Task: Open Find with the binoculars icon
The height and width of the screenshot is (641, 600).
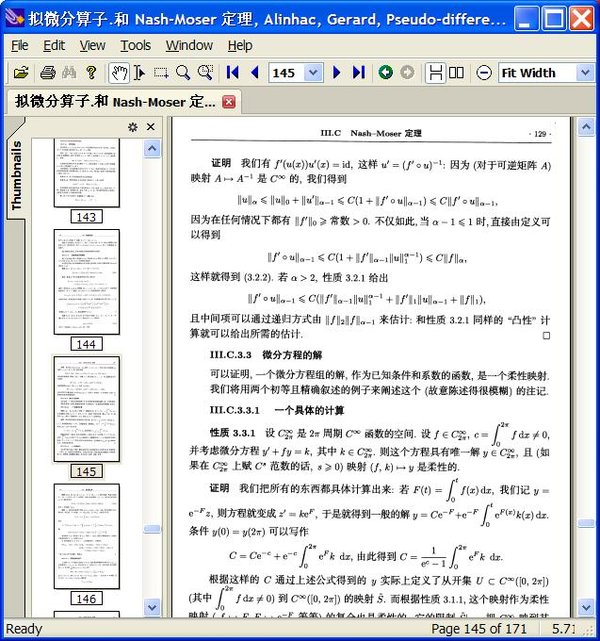Action: coord(69,73)
